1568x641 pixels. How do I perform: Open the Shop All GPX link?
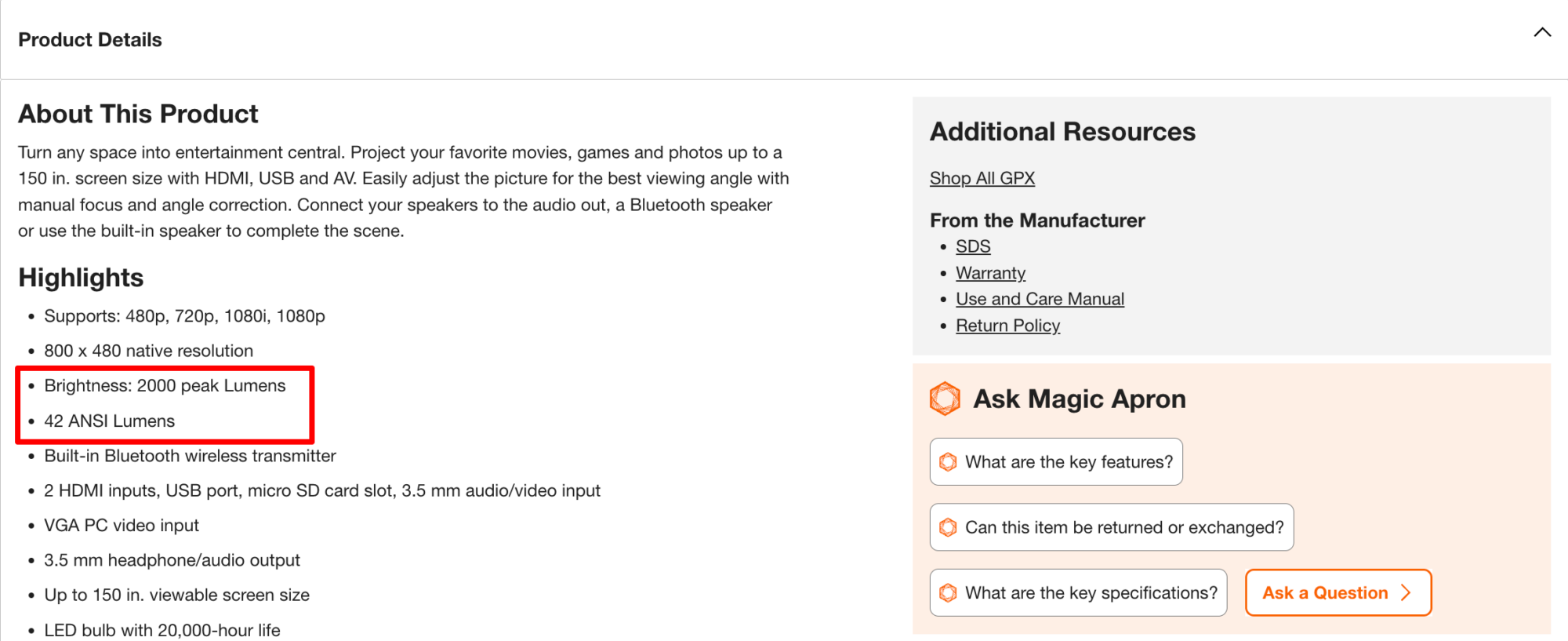[982, 178]
